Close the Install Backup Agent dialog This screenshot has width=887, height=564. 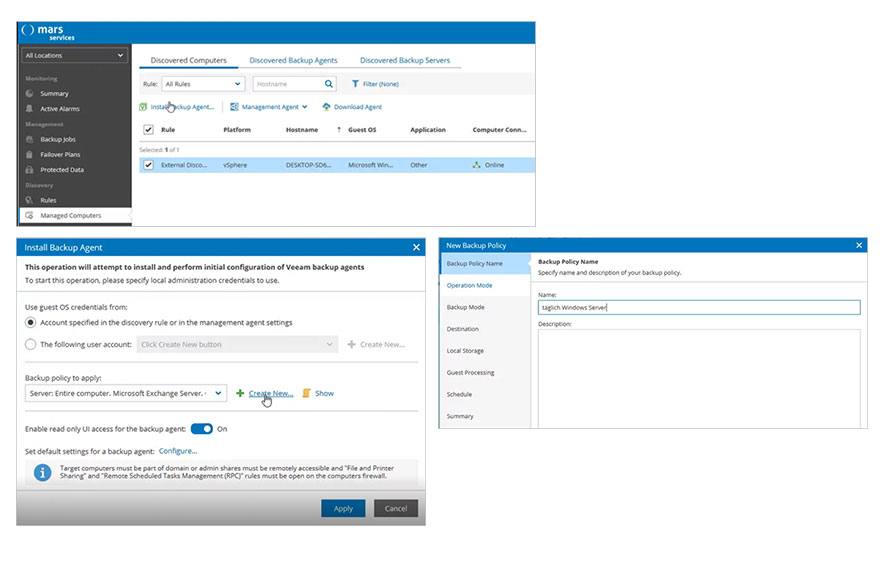coord(416,247)
